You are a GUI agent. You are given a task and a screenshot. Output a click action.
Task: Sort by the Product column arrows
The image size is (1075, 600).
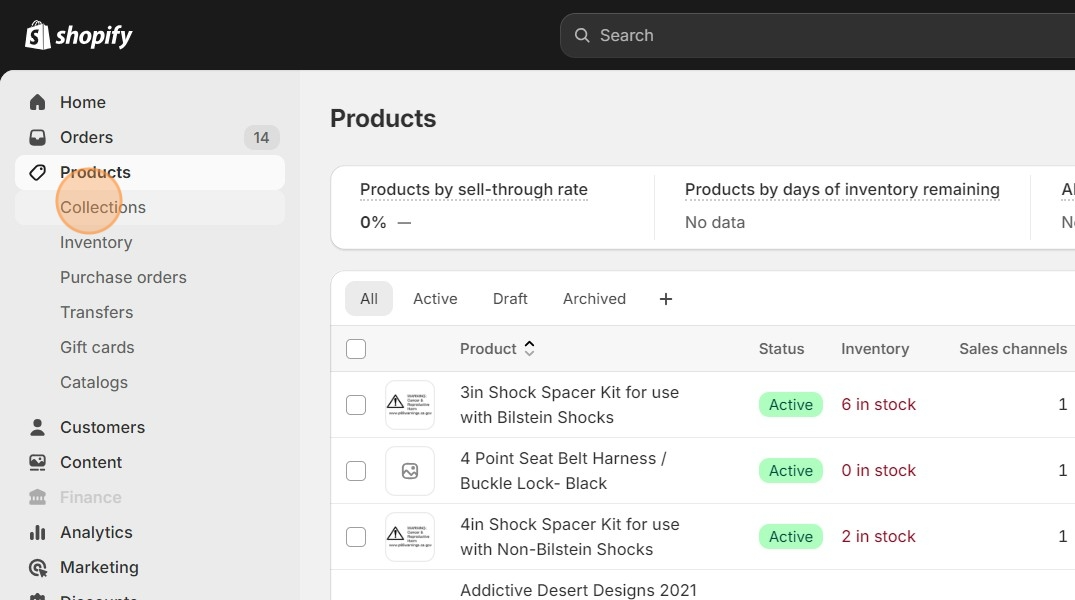pos(530,349)
